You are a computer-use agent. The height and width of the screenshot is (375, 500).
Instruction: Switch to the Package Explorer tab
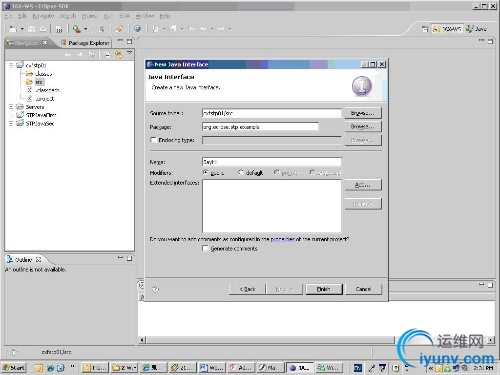(x=85, y=43)
